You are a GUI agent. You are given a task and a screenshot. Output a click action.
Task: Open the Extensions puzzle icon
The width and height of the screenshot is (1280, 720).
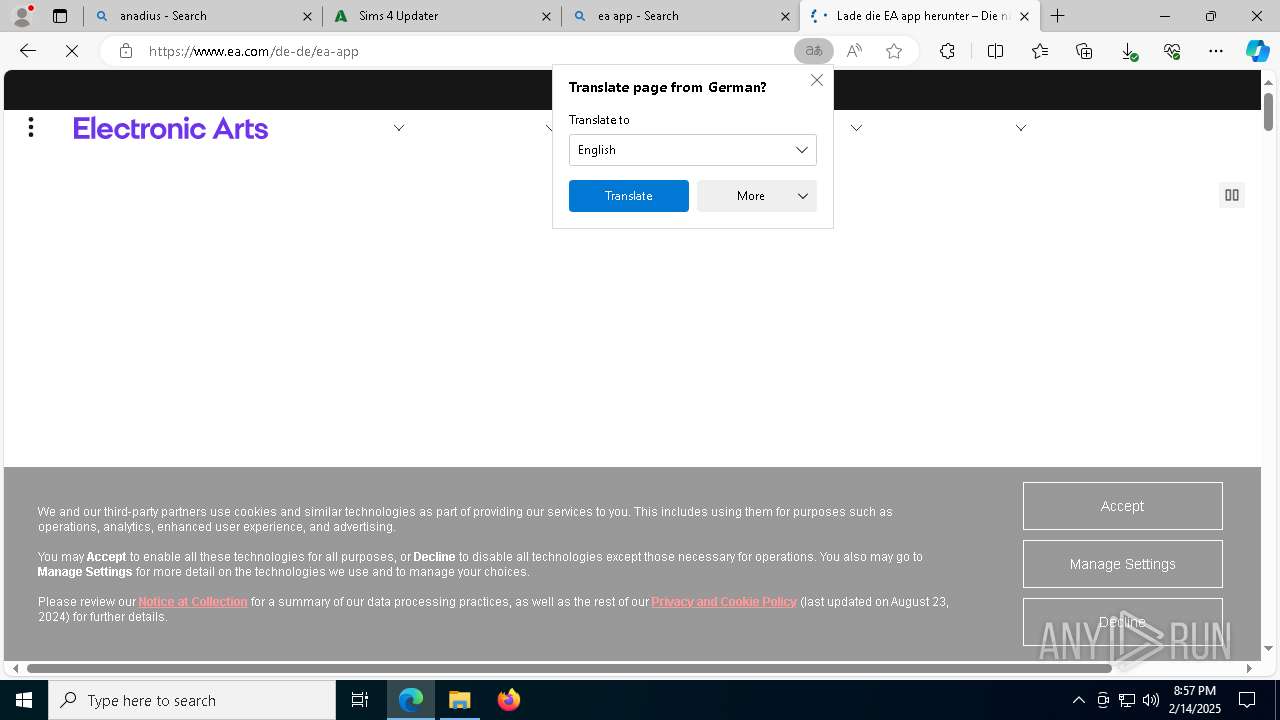[x=947, y=51]
